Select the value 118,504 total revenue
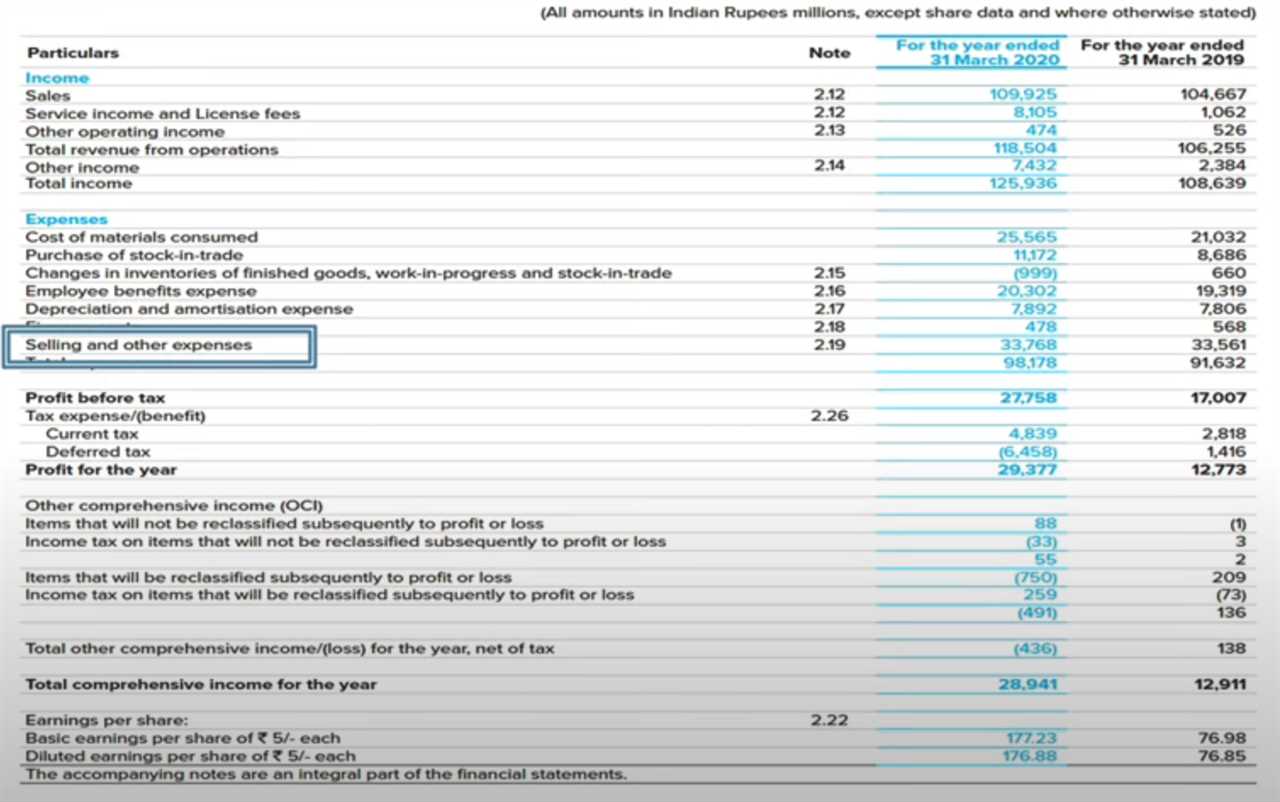The image size is (1280, 802). point(1023,150)
